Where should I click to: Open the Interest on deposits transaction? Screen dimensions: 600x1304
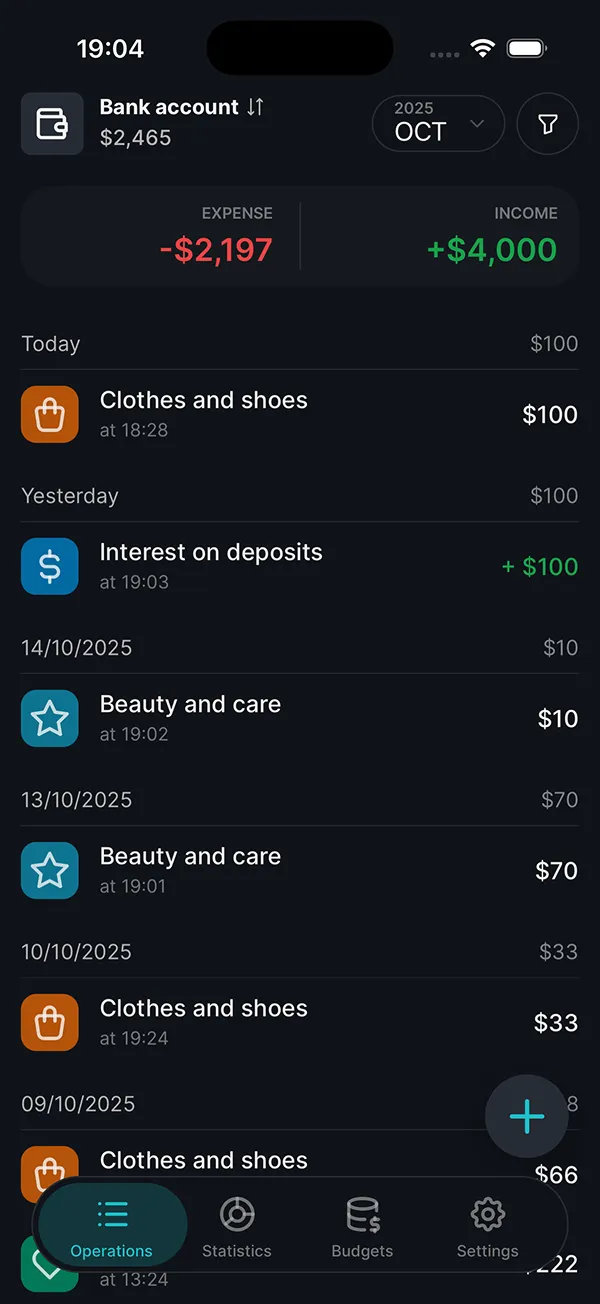300,566
